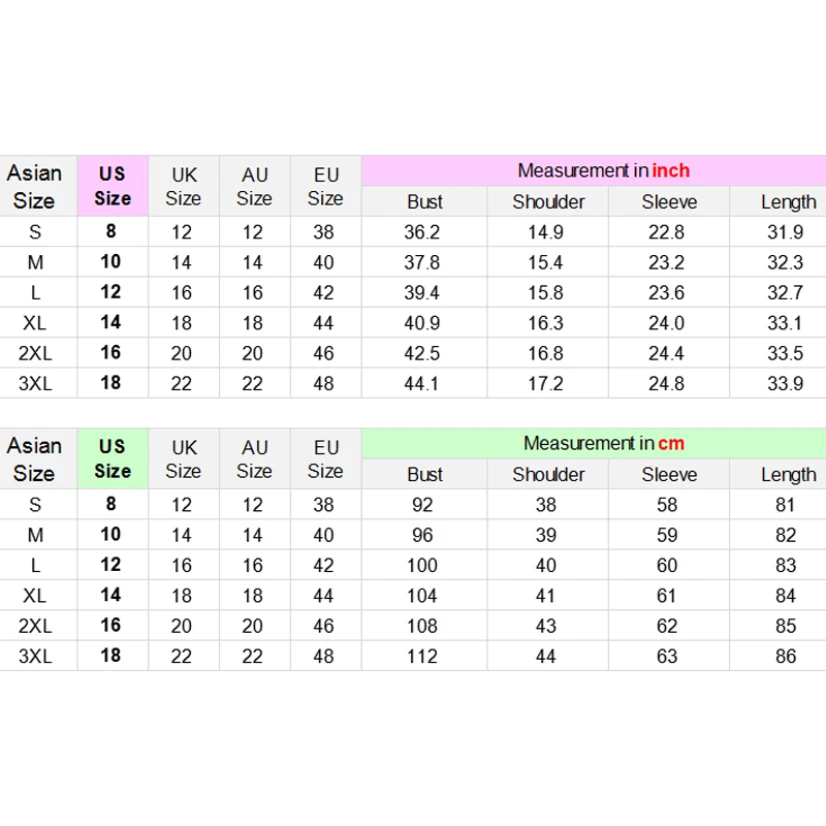Click Asian Size header in inch table
826x826 pixels.
click(34, 186)
